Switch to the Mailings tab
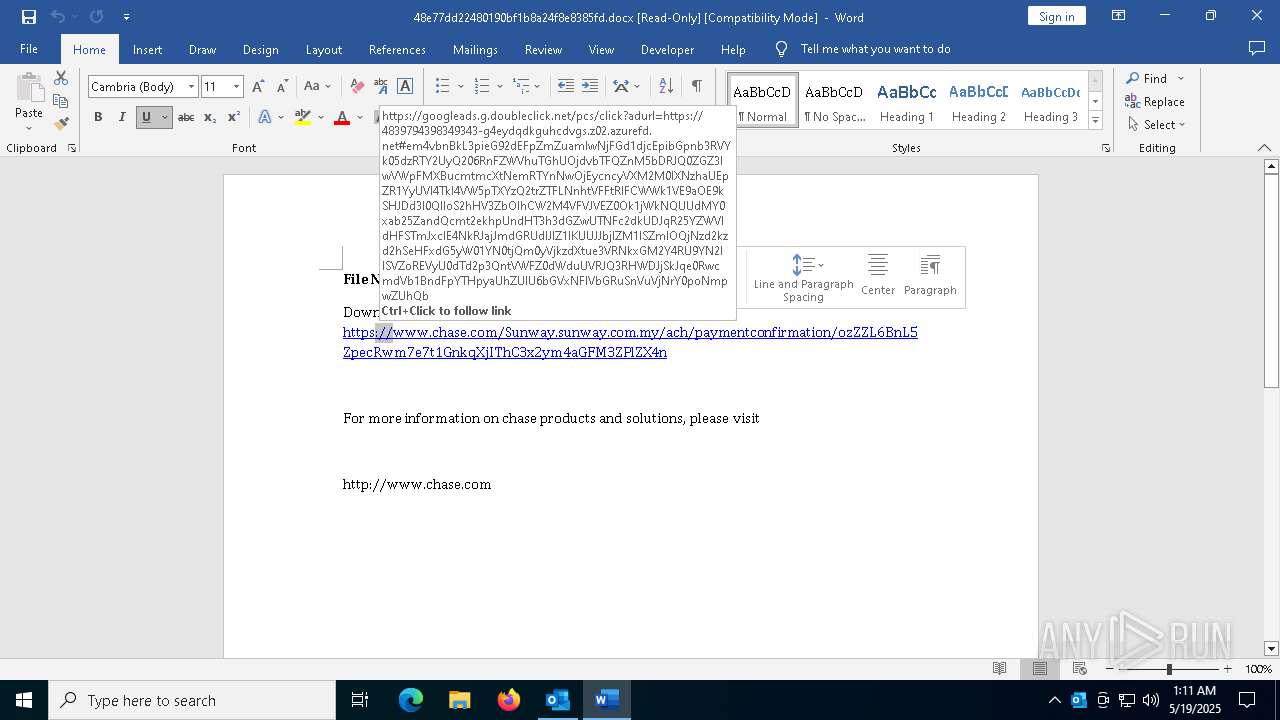The height and width of the screenshot is (720, 1280). click(x=475, y=49)
